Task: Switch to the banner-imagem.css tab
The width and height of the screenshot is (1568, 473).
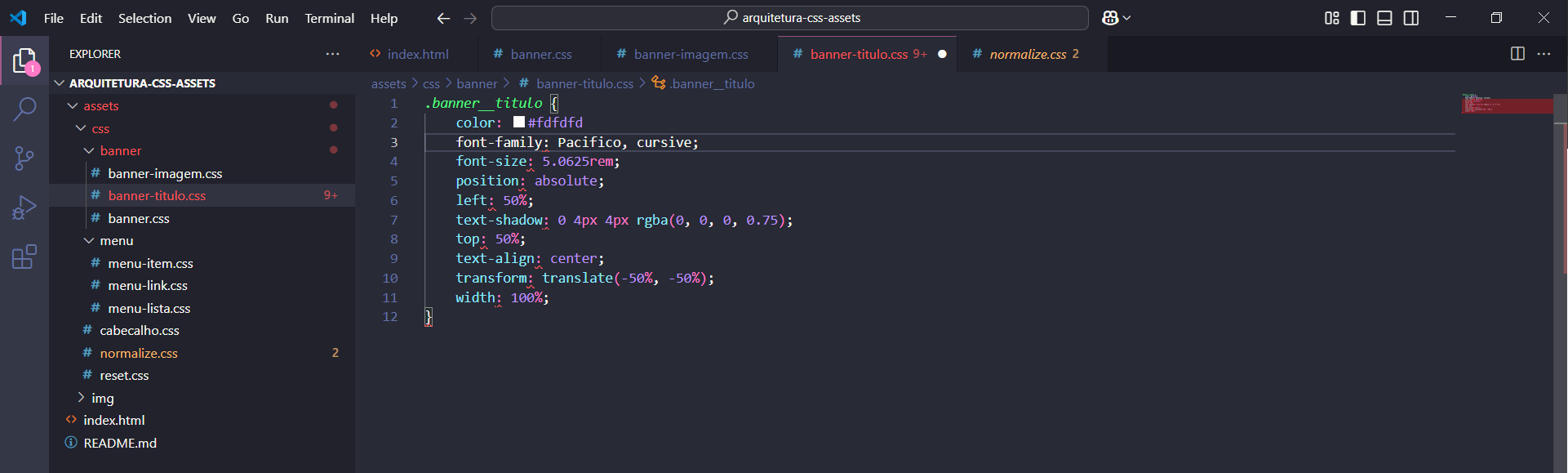Action: click(691, 54)
